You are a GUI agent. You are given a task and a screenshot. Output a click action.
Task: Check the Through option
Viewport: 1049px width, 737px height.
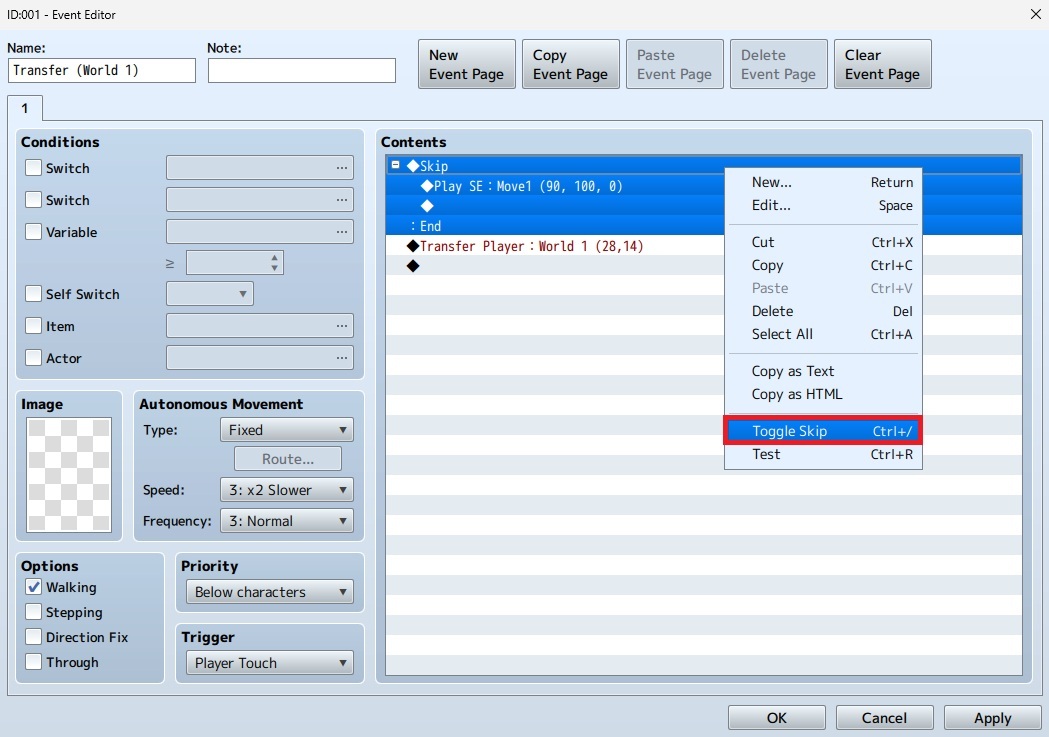pyautogui.click(x=34, y=662)
